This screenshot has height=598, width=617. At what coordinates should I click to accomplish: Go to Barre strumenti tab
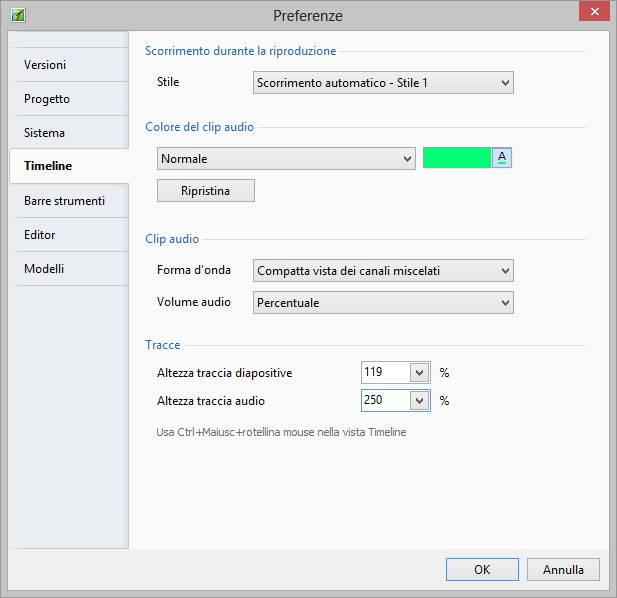coord(64,201)
